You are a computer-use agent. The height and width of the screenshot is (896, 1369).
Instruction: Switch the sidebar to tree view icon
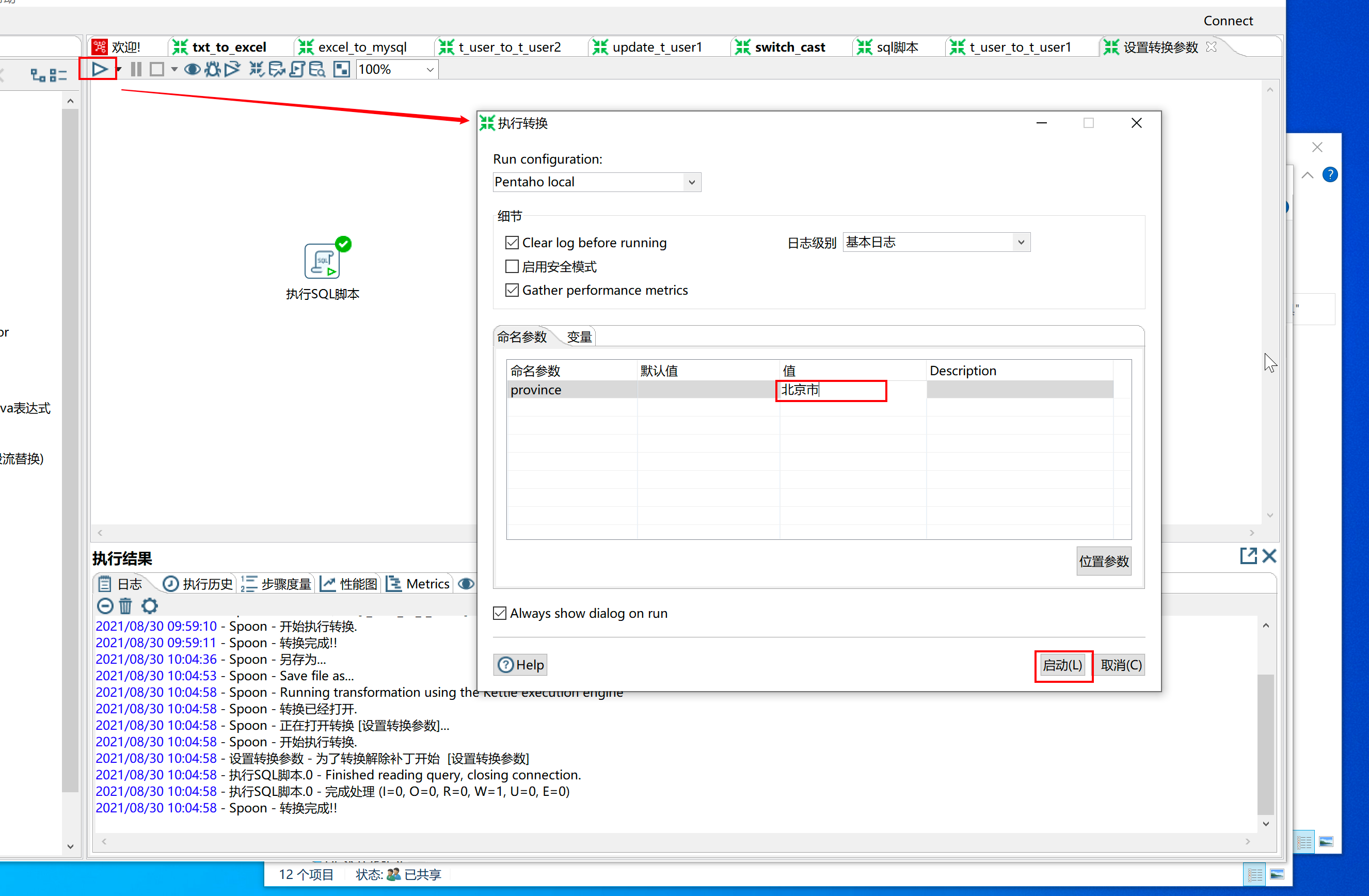point(38,75)
